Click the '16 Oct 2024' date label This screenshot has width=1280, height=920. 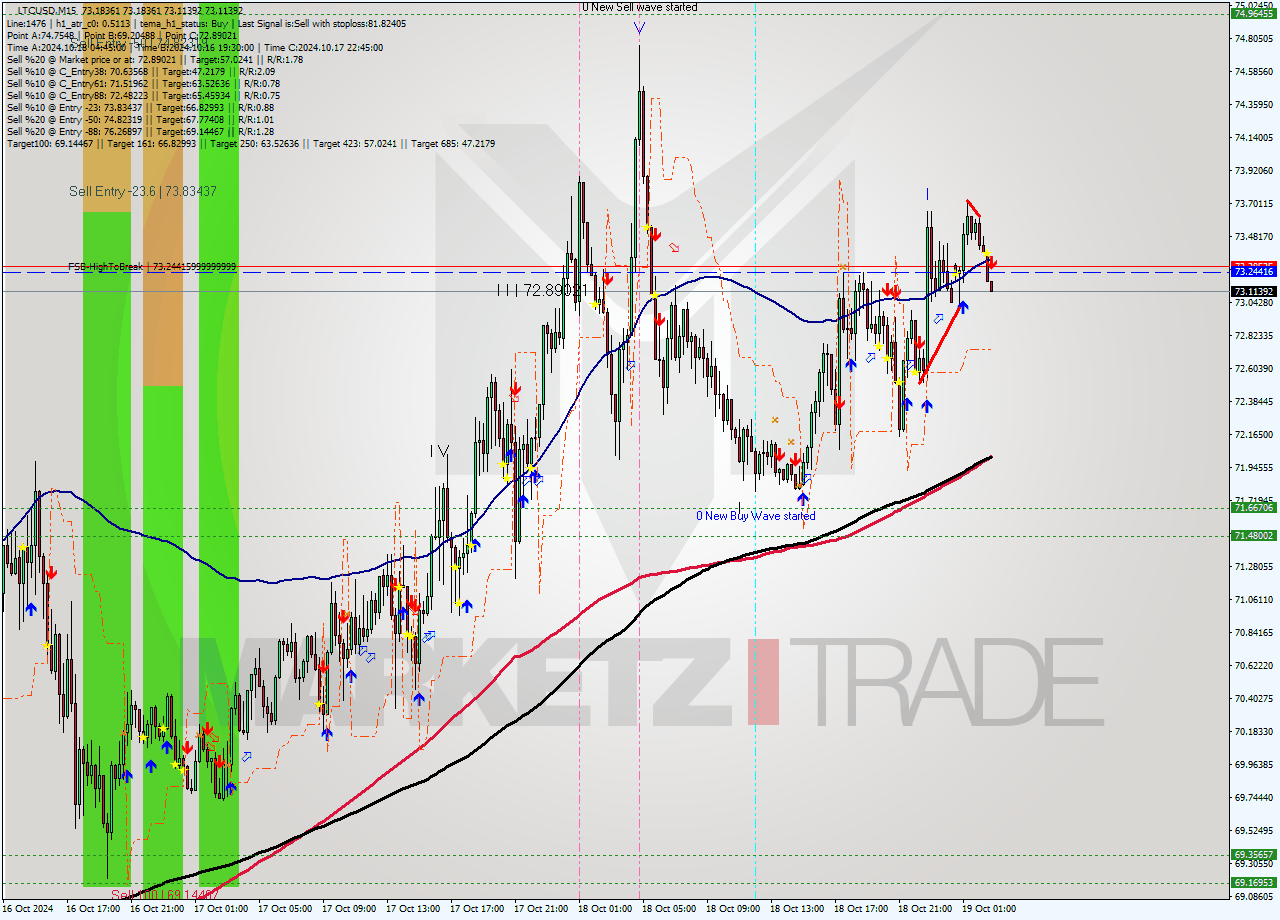click(x=29, y=908)
